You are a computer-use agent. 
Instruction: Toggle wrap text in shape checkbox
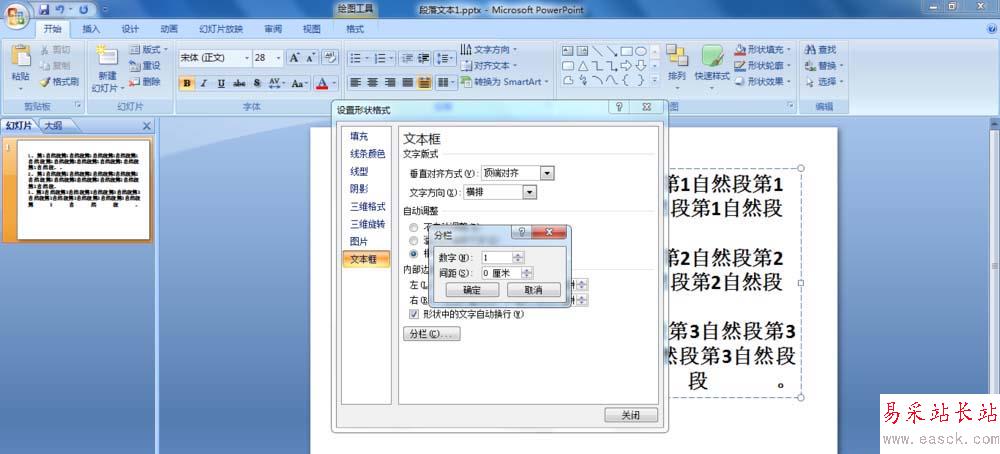414,314
